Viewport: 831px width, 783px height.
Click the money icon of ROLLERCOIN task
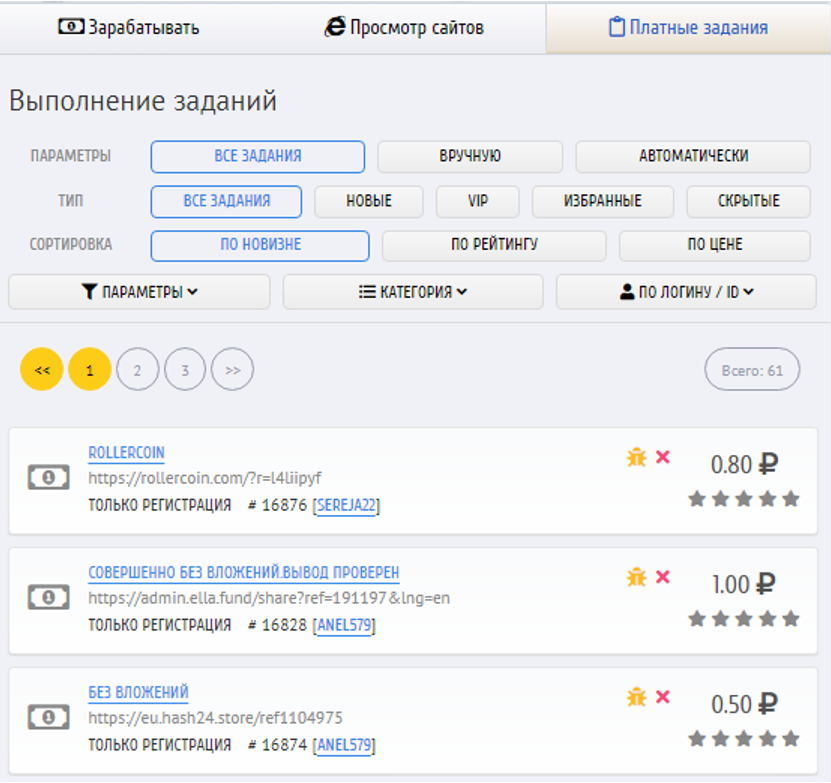pyautogui.click(x=48, y=477)
